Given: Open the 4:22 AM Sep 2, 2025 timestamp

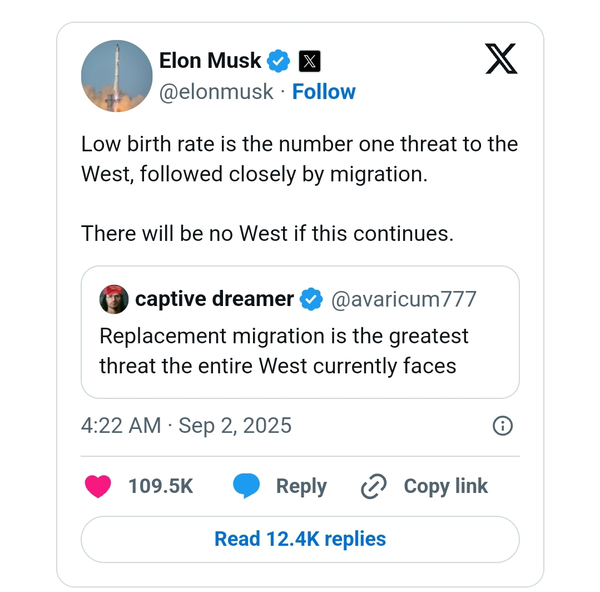Looking at the screenshot, I should (186, 426).
